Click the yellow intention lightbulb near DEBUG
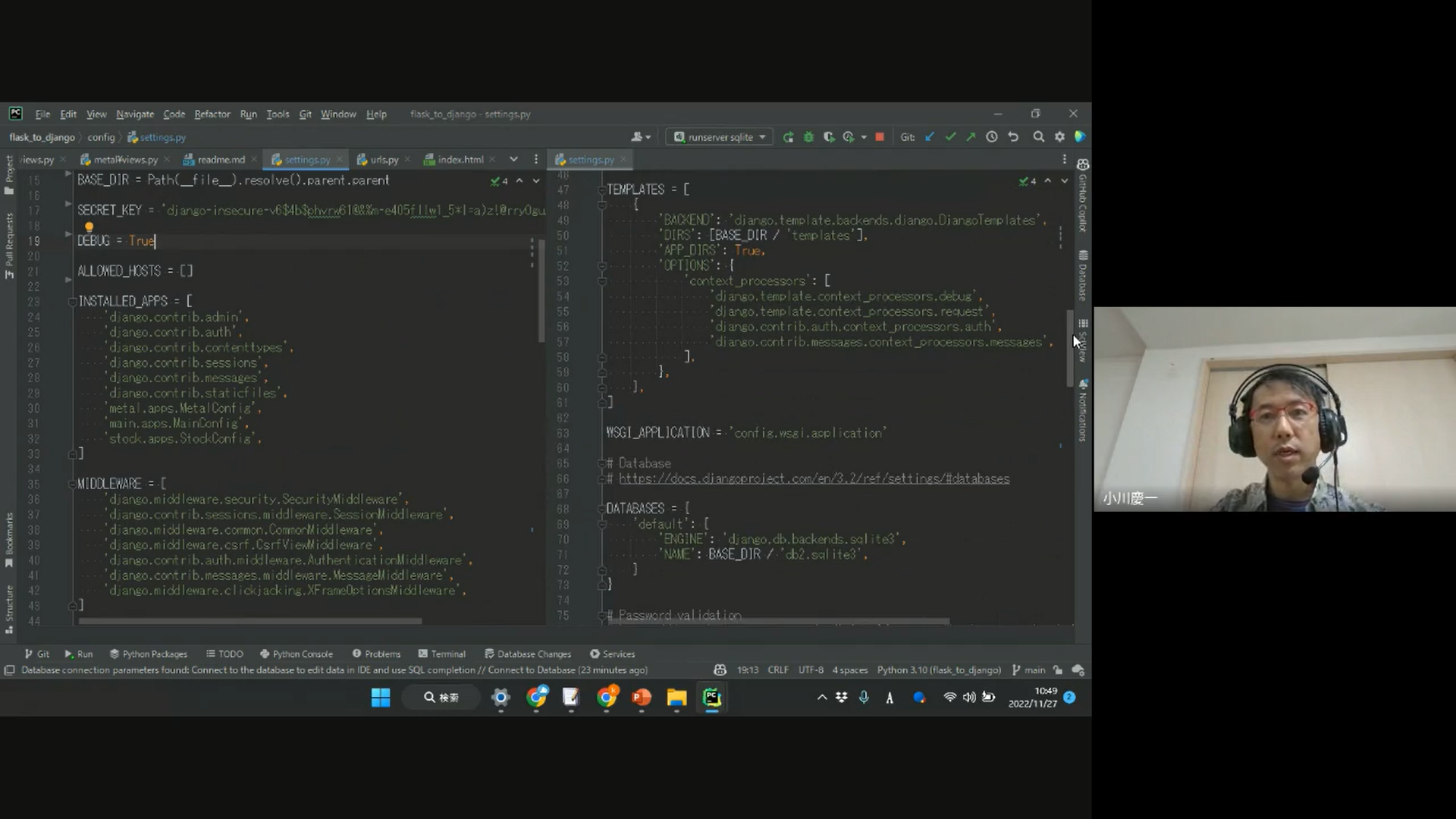 pyautogui.click(x=89, y=227)
